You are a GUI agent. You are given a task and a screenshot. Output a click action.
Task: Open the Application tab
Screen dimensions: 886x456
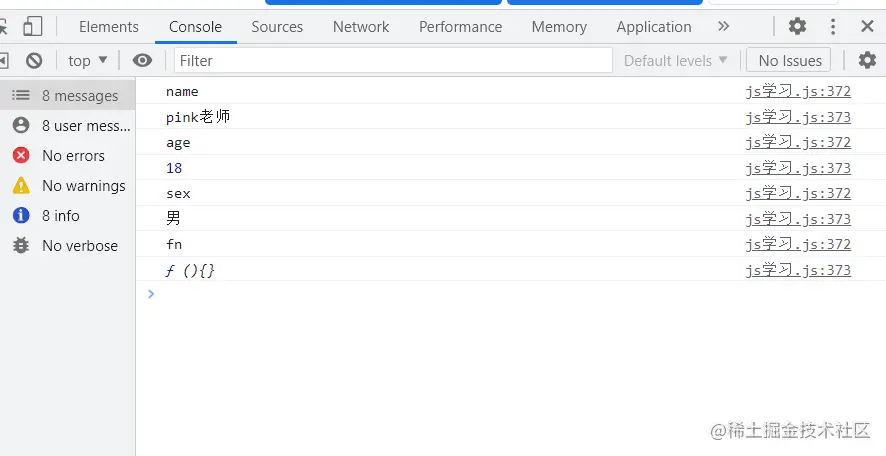tap(654, 27)
